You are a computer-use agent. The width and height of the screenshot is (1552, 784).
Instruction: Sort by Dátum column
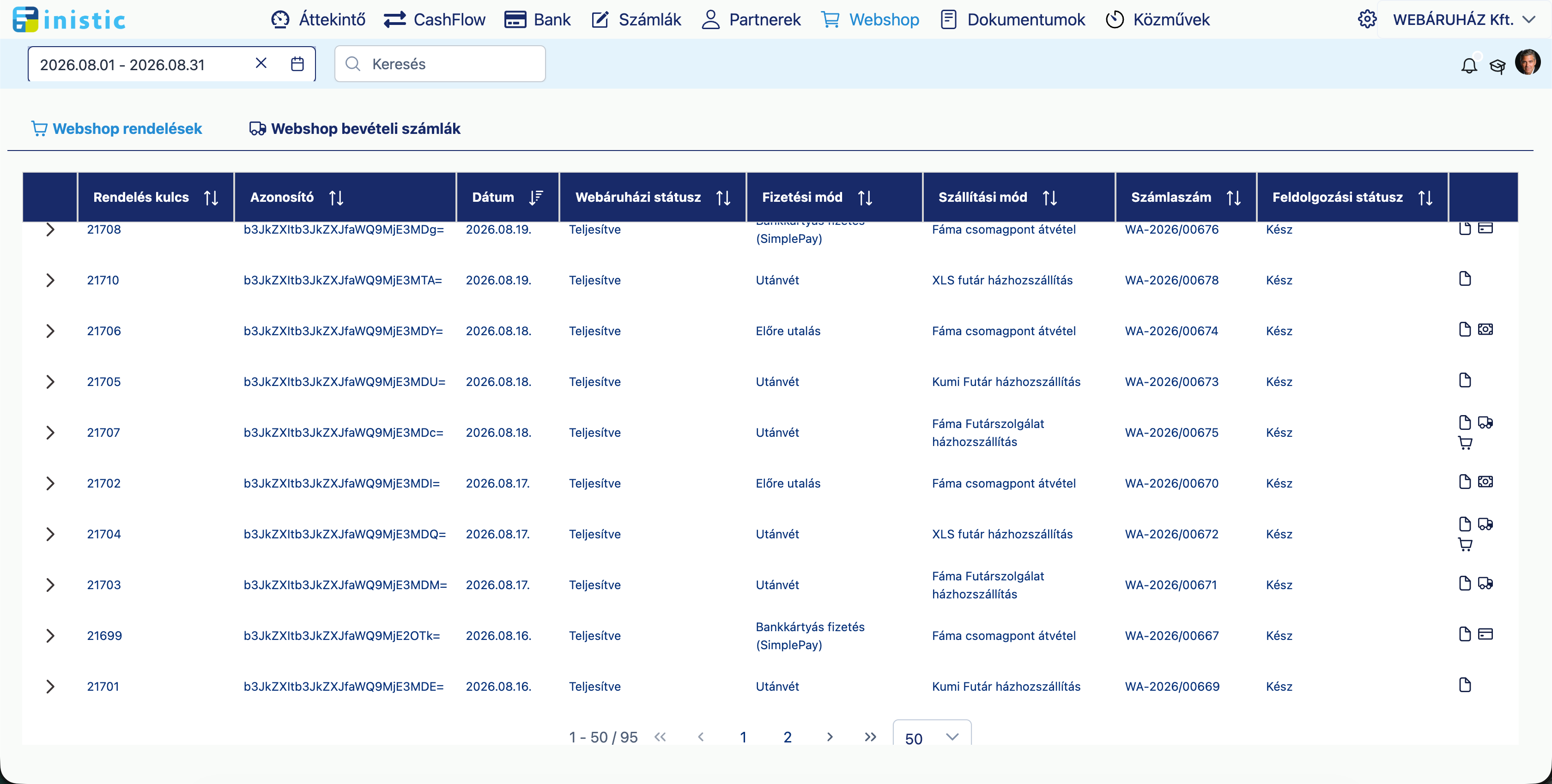536,198
